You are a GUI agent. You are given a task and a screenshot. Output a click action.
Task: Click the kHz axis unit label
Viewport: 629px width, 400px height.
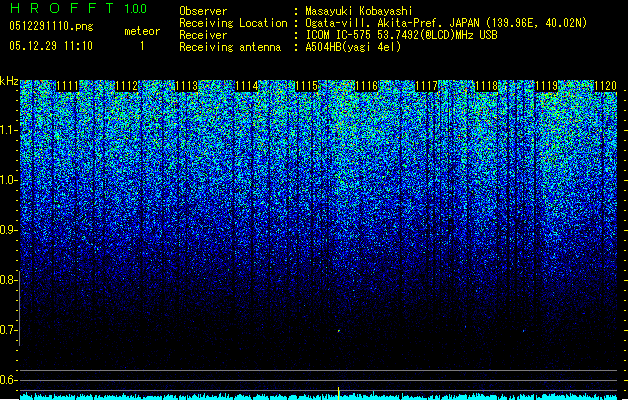[9, 81]
